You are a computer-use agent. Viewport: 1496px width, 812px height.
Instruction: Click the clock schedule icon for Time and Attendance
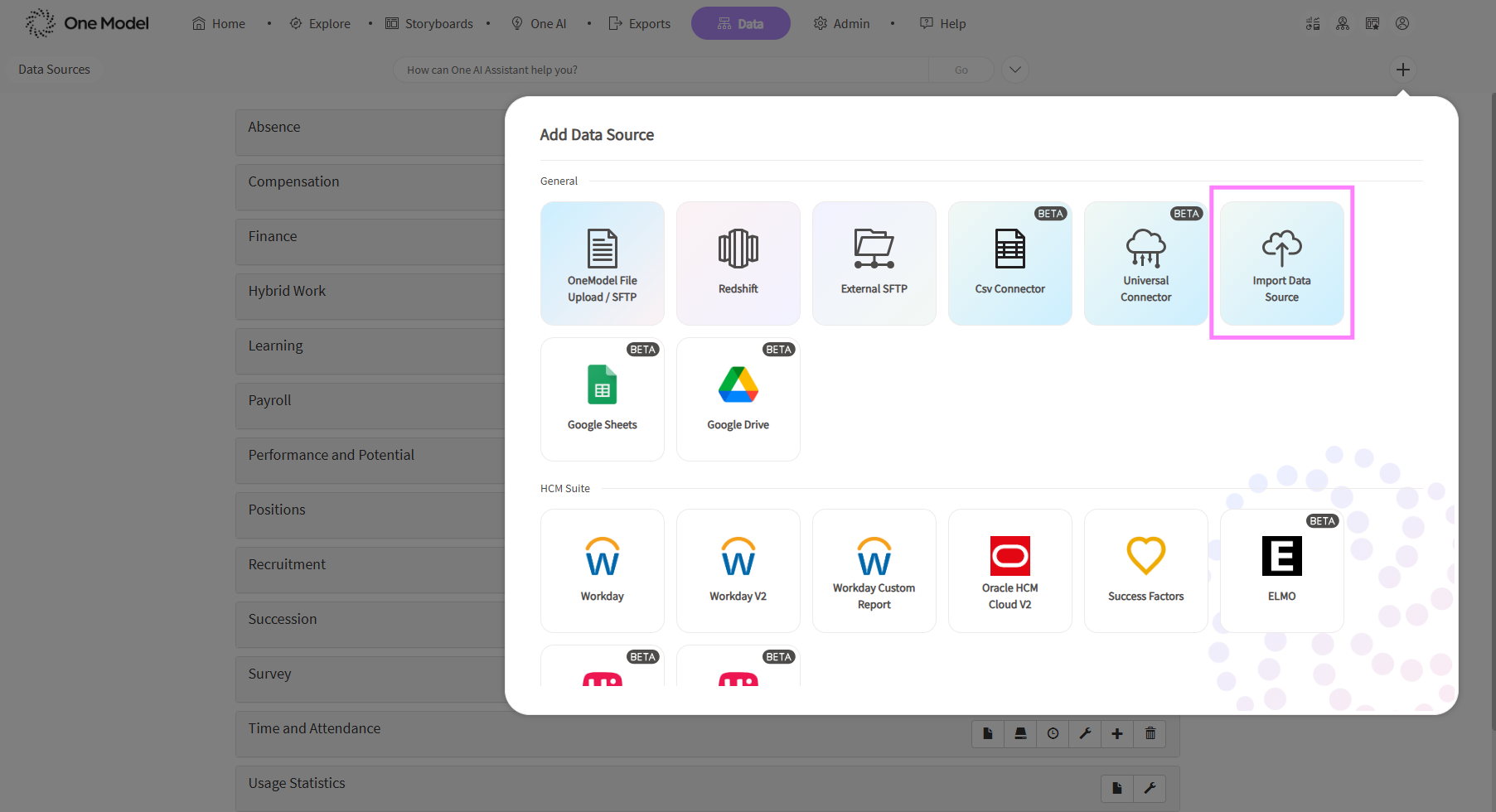(x=1053, y=733)
